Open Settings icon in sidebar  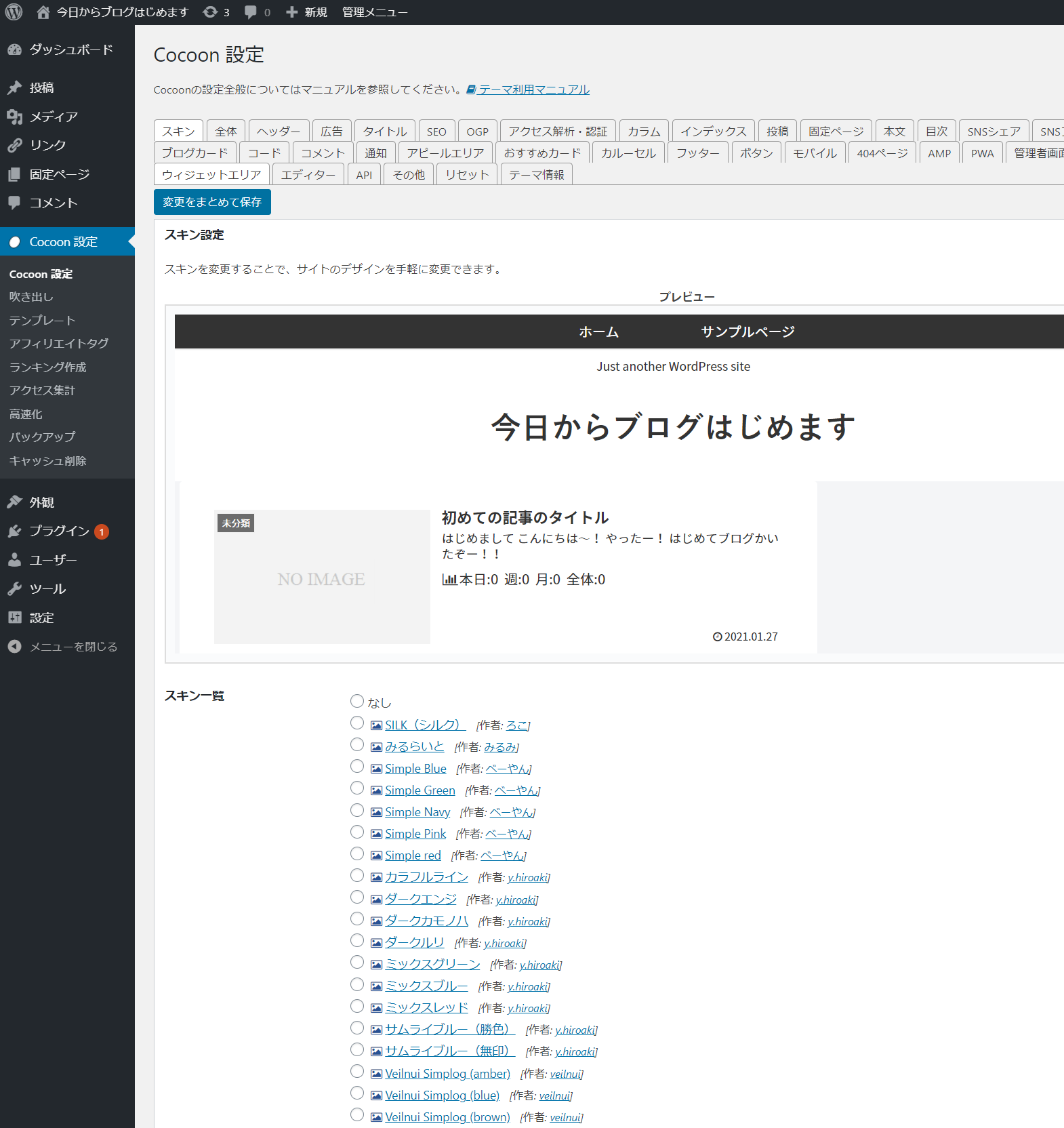15,618
